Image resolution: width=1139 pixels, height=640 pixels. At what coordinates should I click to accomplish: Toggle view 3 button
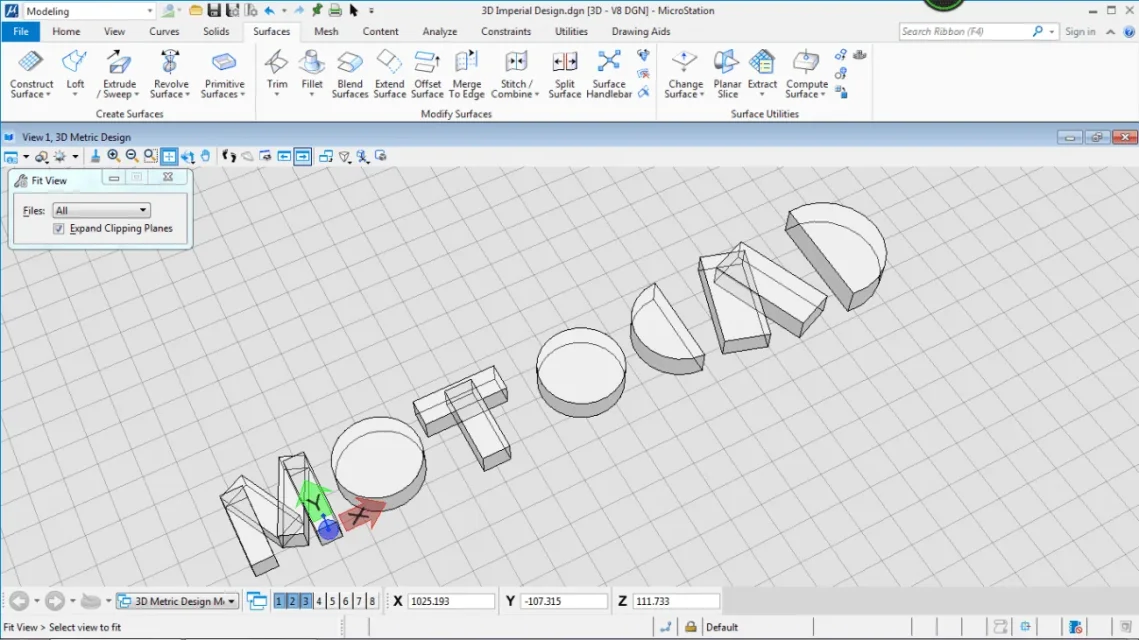[x=305, y=601]
